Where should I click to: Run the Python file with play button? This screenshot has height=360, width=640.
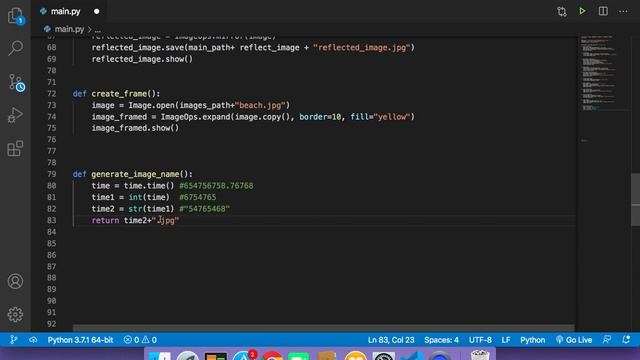tap(582, 11)
